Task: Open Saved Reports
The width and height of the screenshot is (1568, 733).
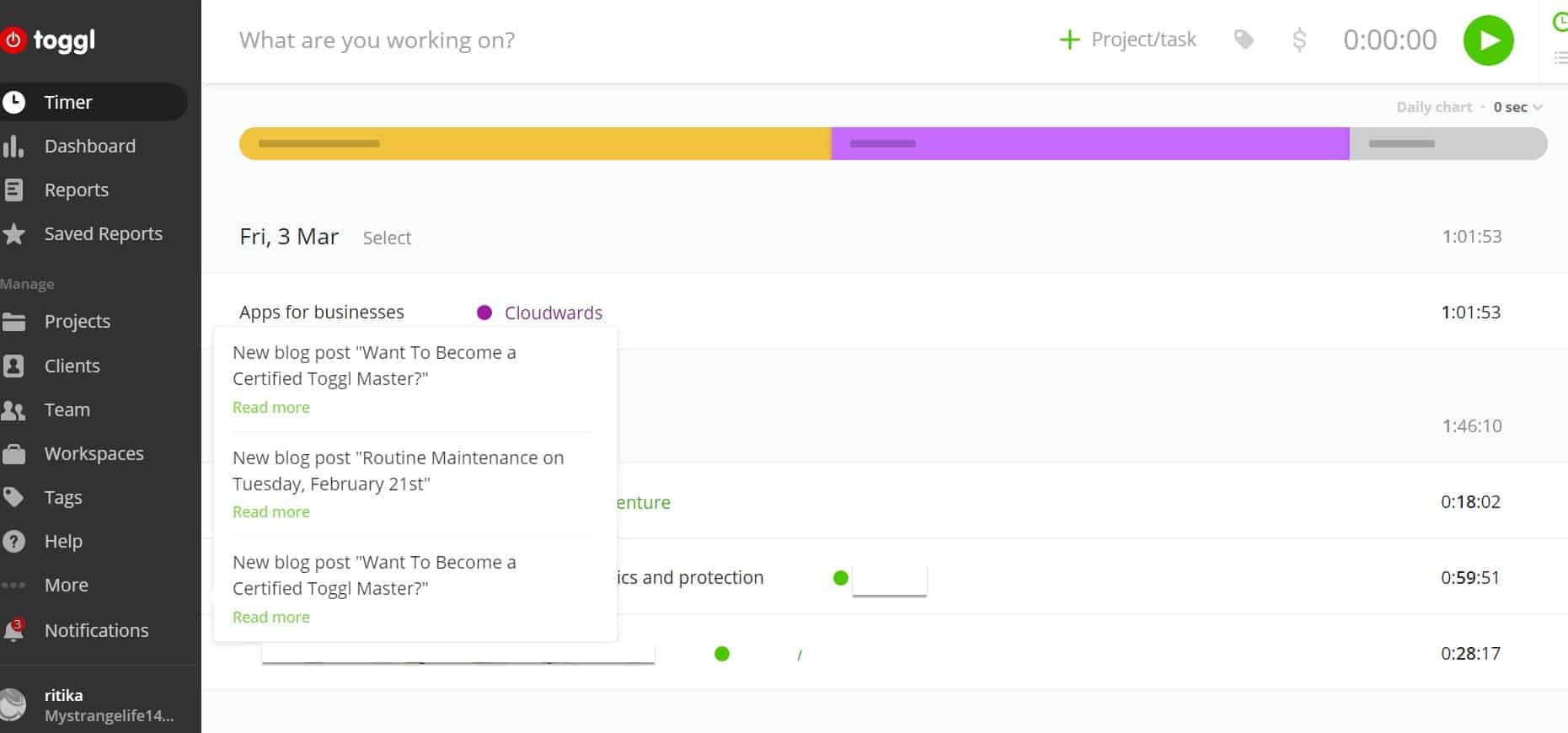Action: 103,233
